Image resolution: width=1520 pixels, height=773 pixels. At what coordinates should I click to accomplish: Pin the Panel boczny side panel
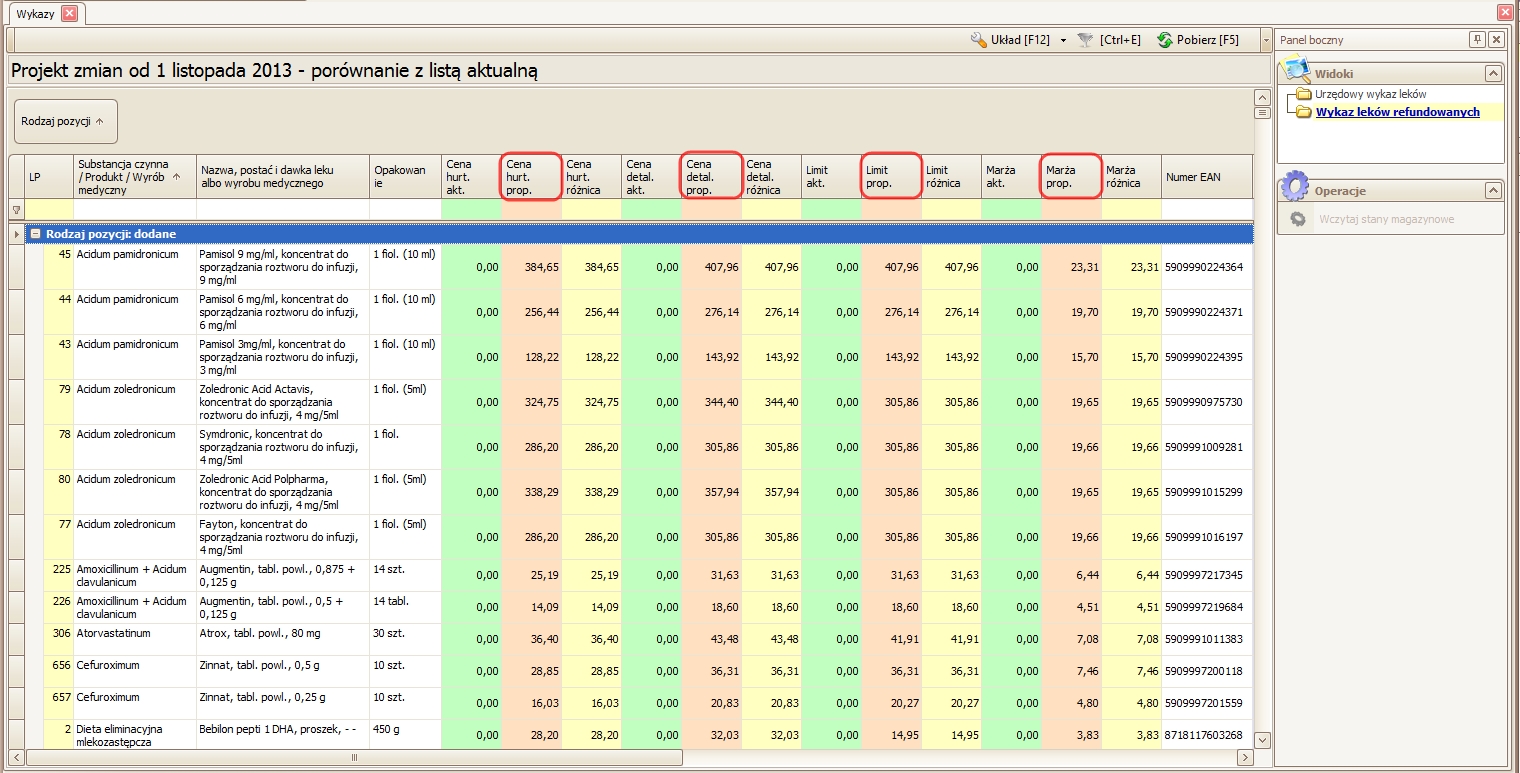(1477, 40)
